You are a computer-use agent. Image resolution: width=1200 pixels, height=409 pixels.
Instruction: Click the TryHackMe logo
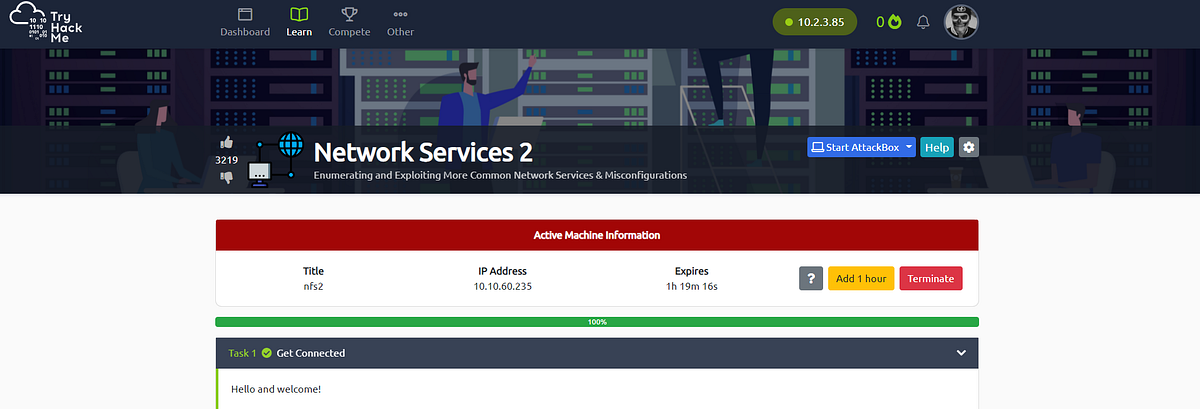click(x=46, y=22)
